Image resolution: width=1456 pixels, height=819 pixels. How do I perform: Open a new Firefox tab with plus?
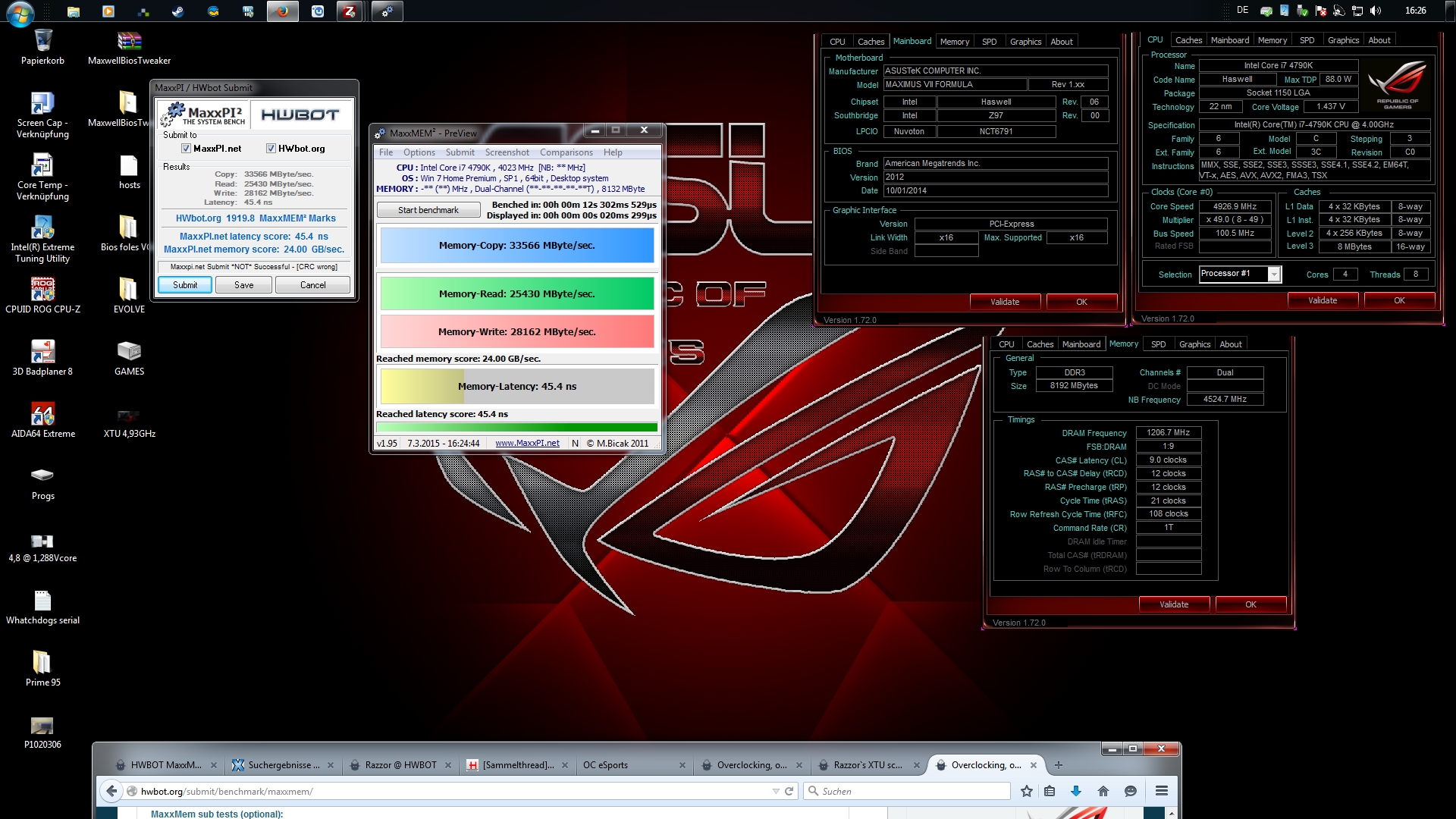tap(1059, 765)
